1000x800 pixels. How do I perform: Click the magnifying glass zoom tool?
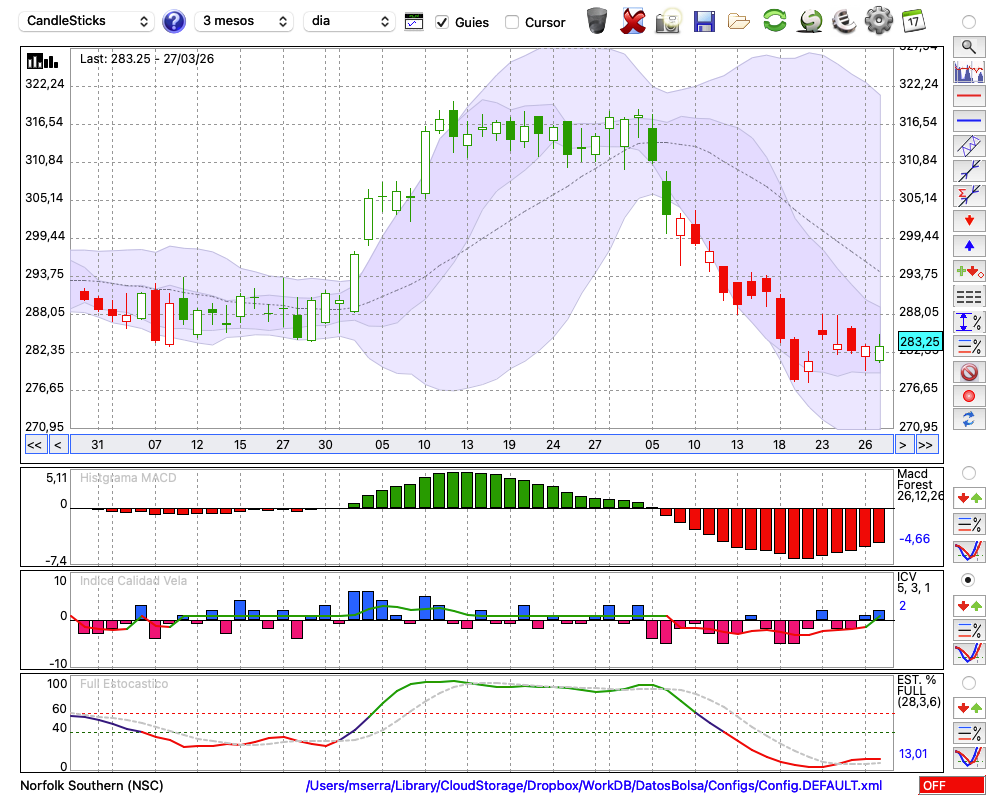[968, 46]
